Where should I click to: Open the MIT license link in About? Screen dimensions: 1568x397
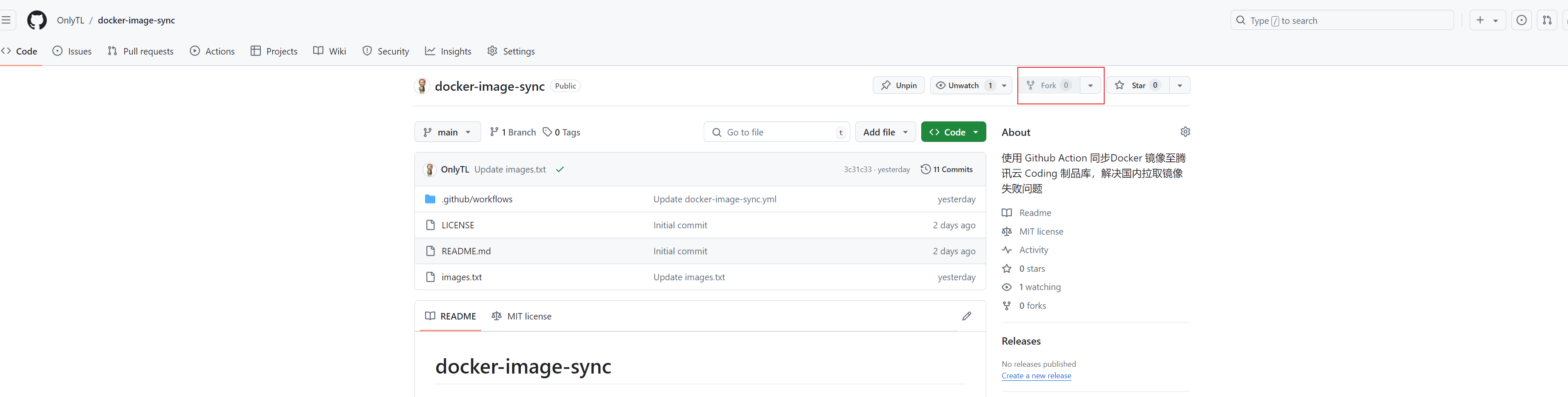[1032, 231]
